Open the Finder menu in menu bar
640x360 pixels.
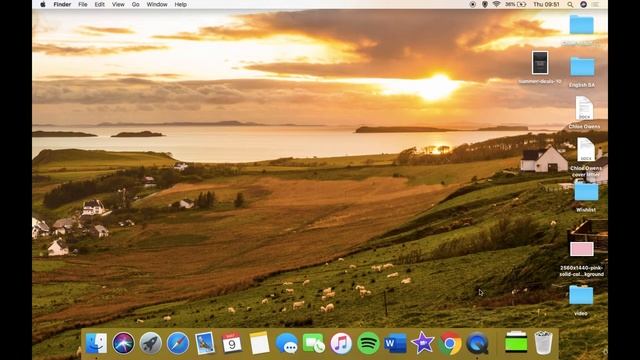[x=62, y=4]
